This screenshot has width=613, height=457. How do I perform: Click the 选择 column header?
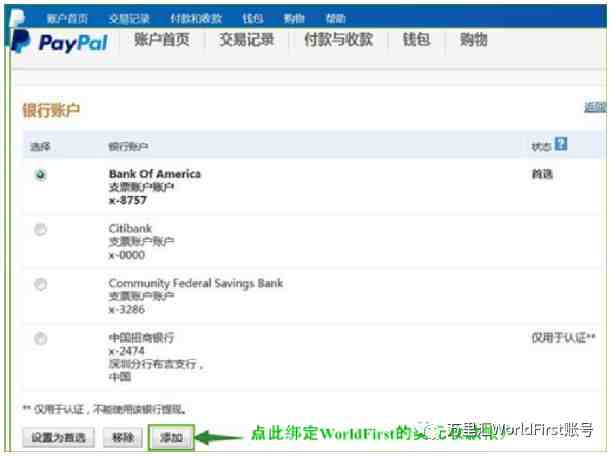pyautogui.click(x=40, y=147)
